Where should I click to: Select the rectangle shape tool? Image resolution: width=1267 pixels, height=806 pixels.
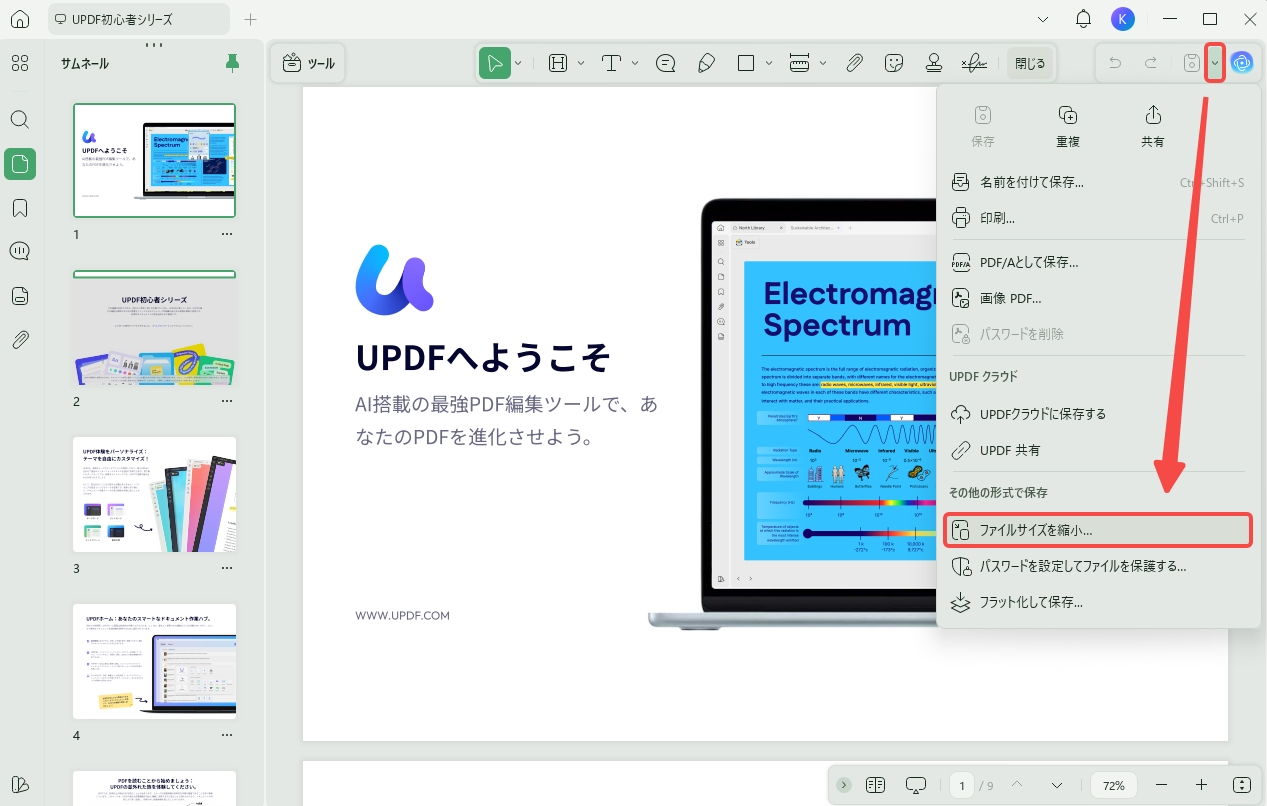(x=746, y=63)
